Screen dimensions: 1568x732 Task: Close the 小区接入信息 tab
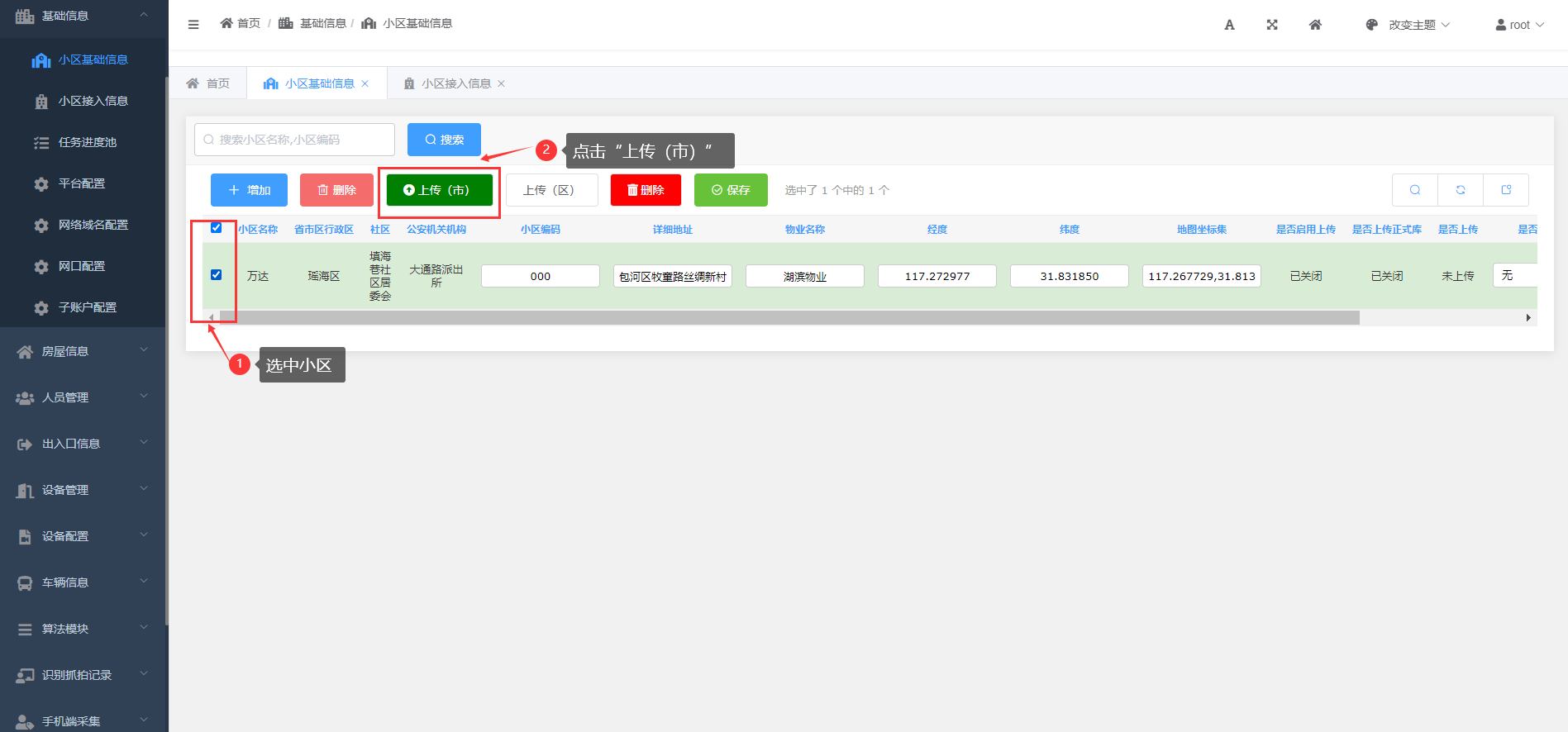coord(501,83)
